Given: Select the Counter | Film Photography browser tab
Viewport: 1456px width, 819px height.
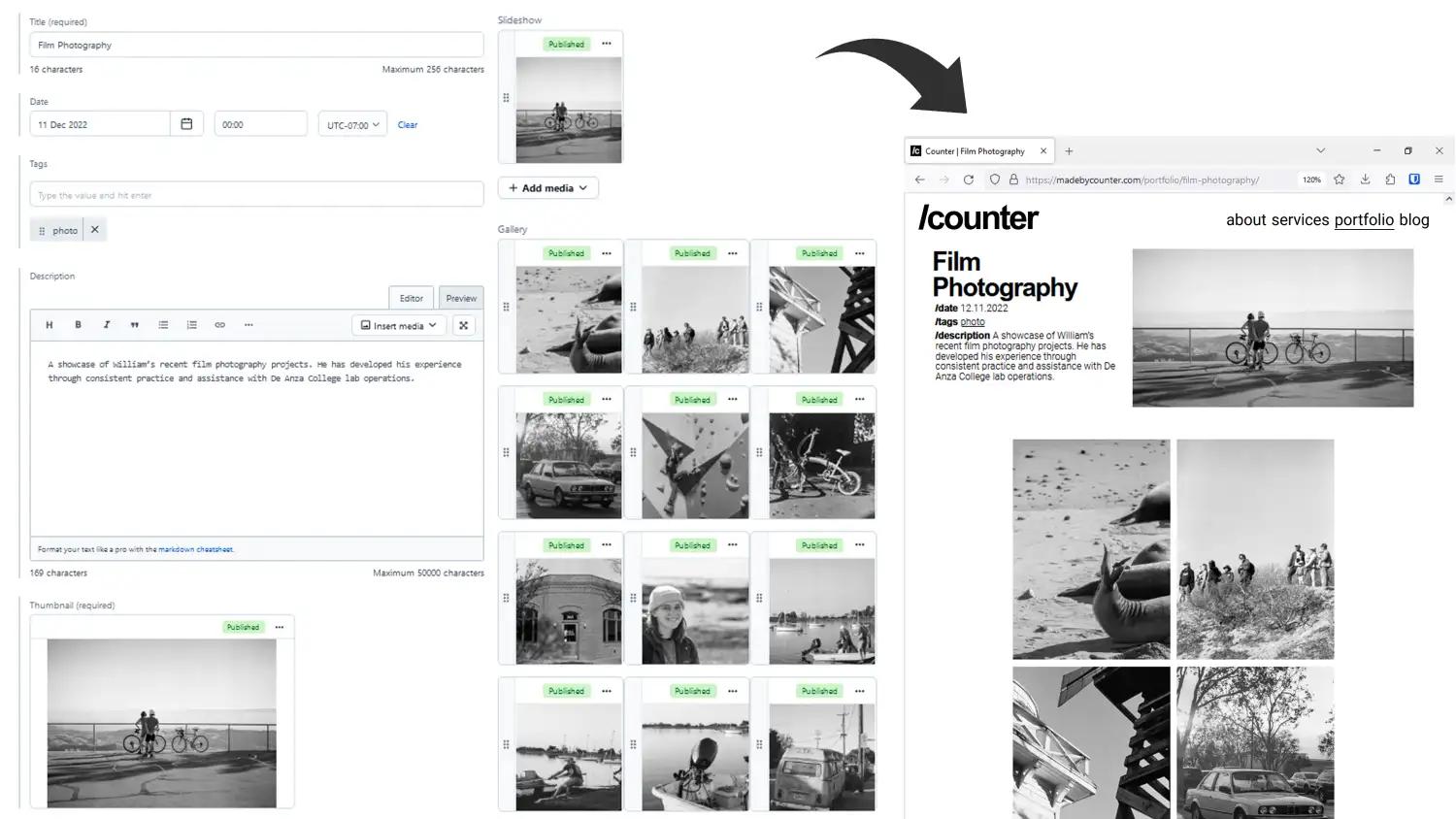Looking at the screenshot, I should pos(978,151).
